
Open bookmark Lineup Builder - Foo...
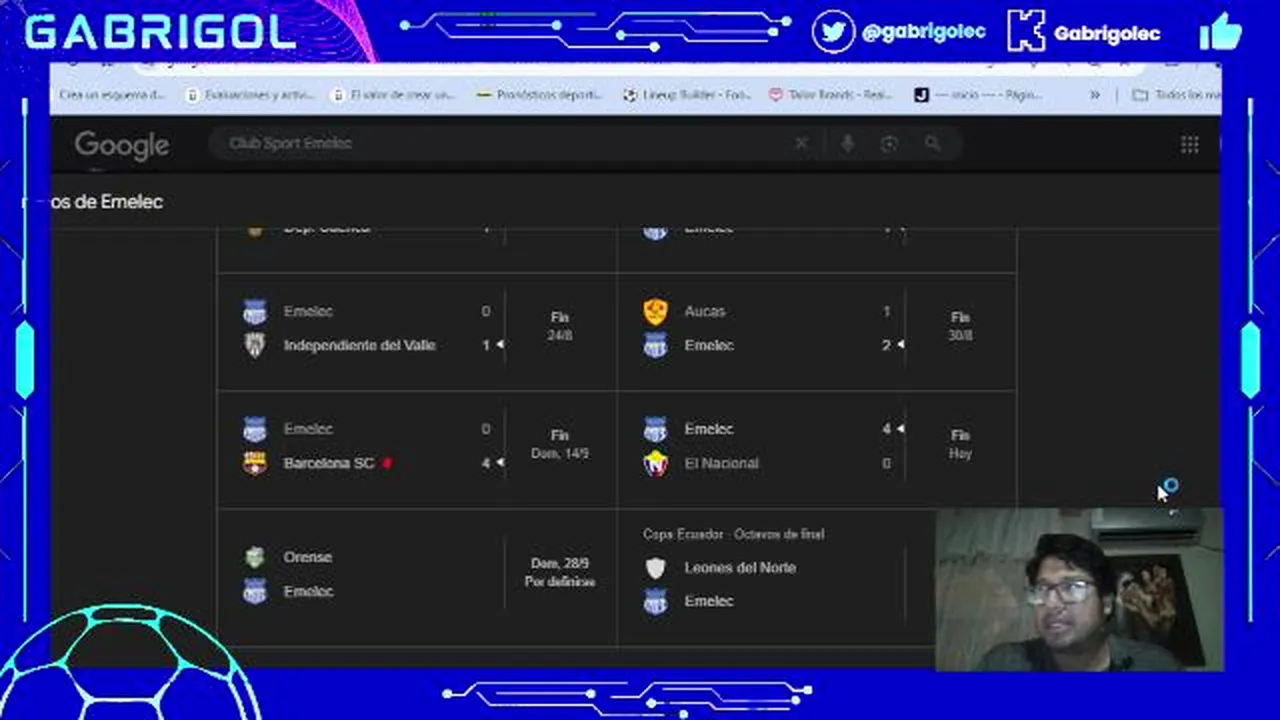pos(687,95)
